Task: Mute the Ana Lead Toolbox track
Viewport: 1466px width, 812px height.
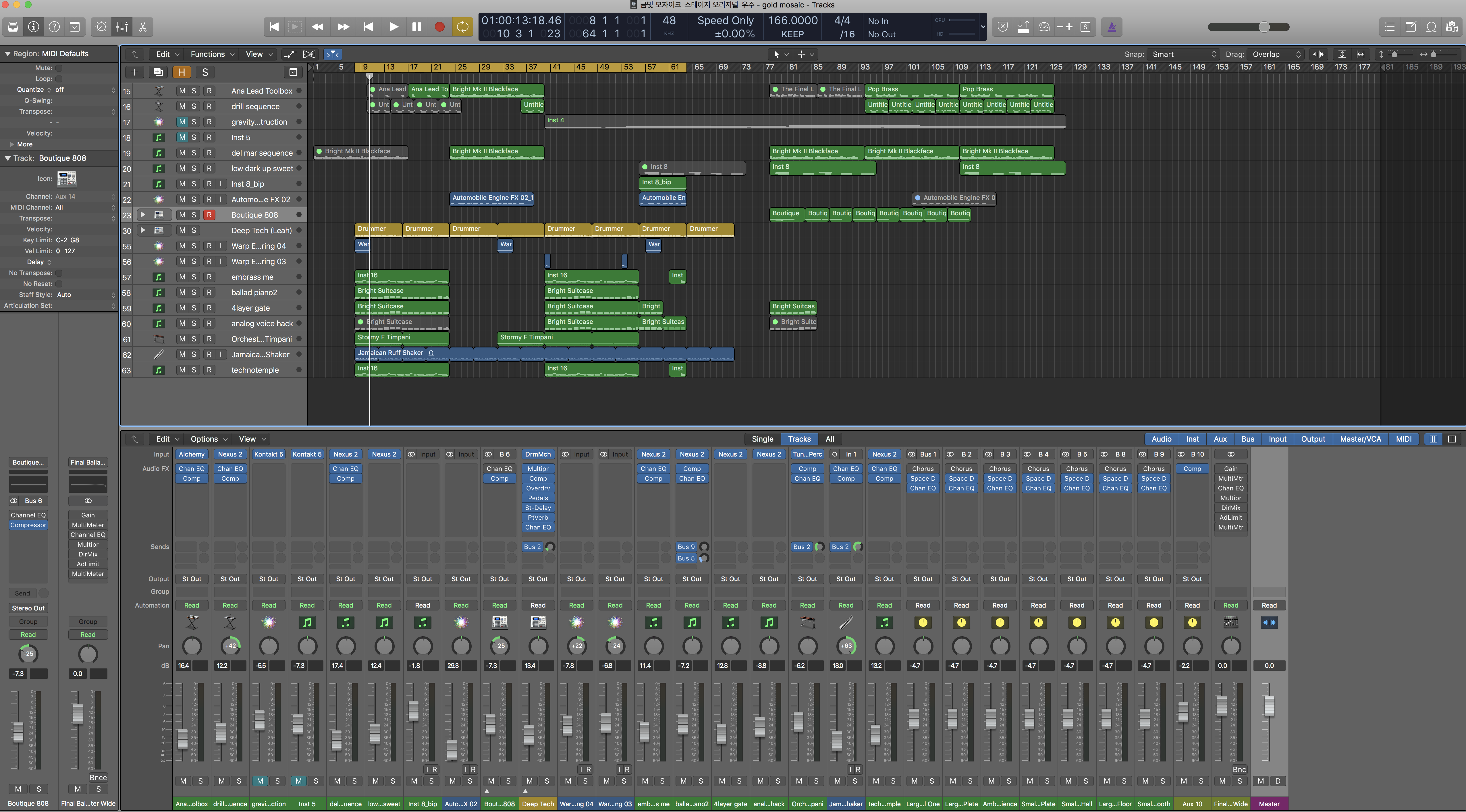Action: (x=182, y=90)
